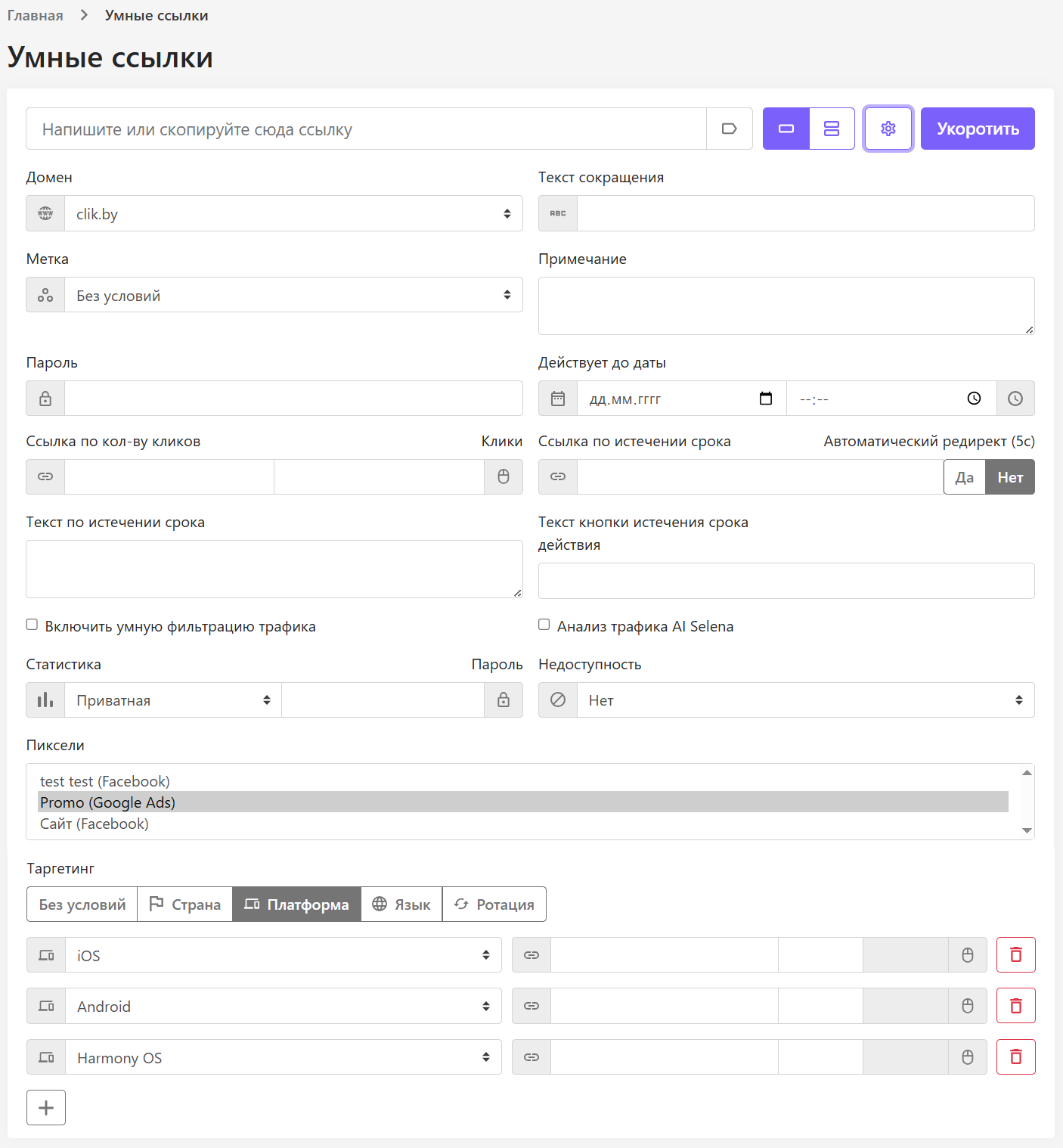The height and width of the screenshot is (1148, 1063).
Task: Set automatic redirect to Да
Action: click(964, 477)
